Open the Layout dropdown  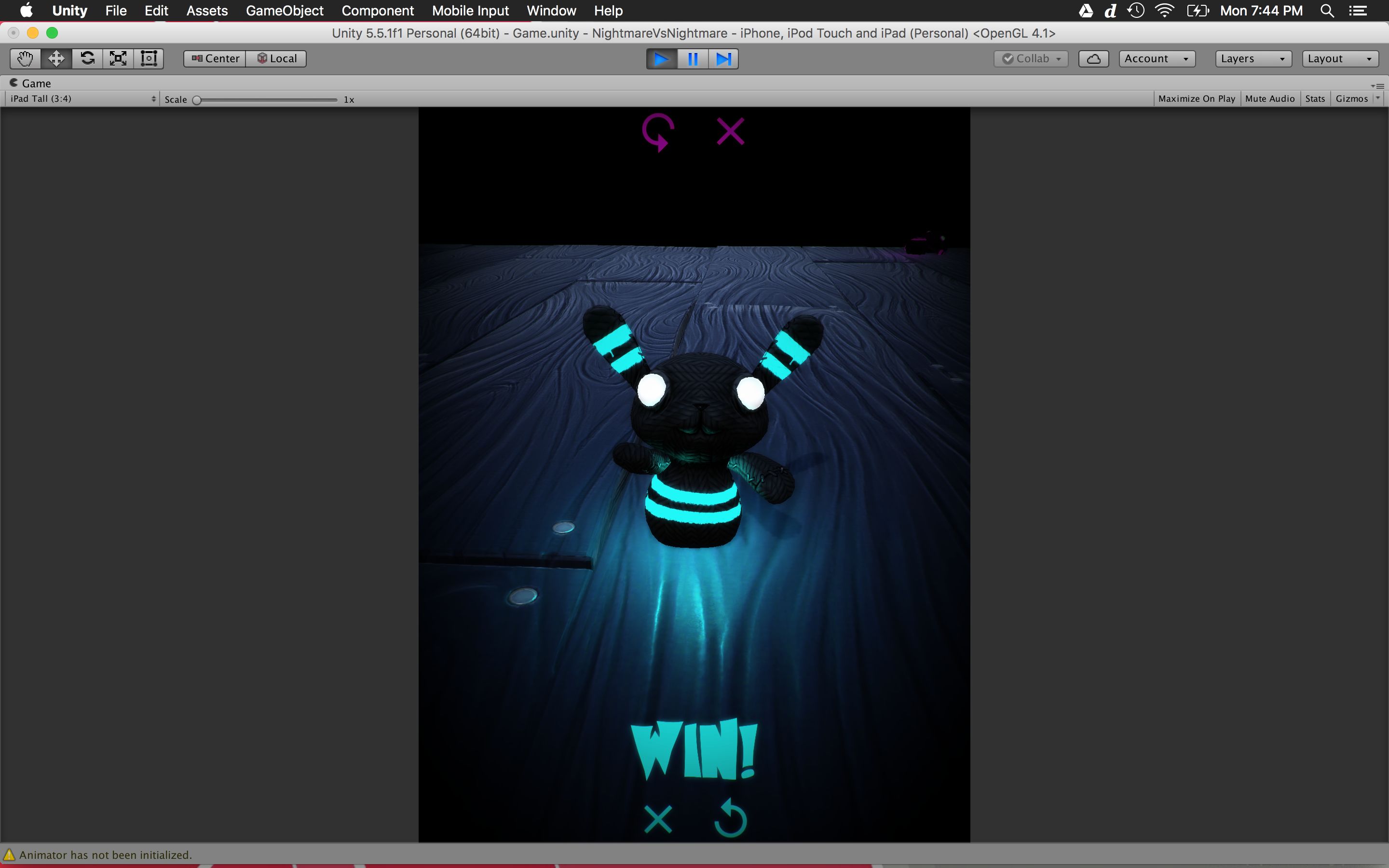[1340, 58]
